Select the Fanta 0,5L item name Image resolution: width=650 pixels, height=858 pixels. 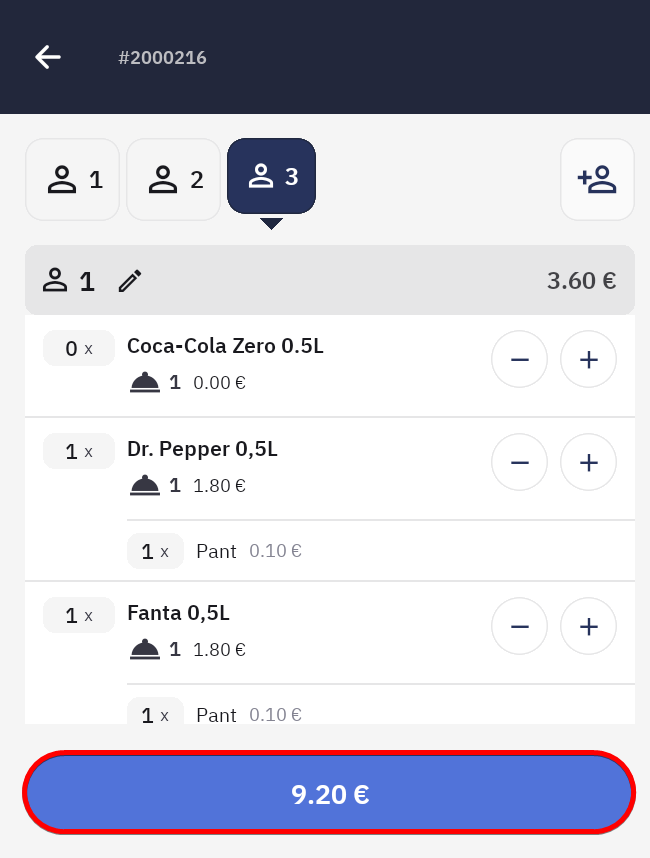pos(178,612)
